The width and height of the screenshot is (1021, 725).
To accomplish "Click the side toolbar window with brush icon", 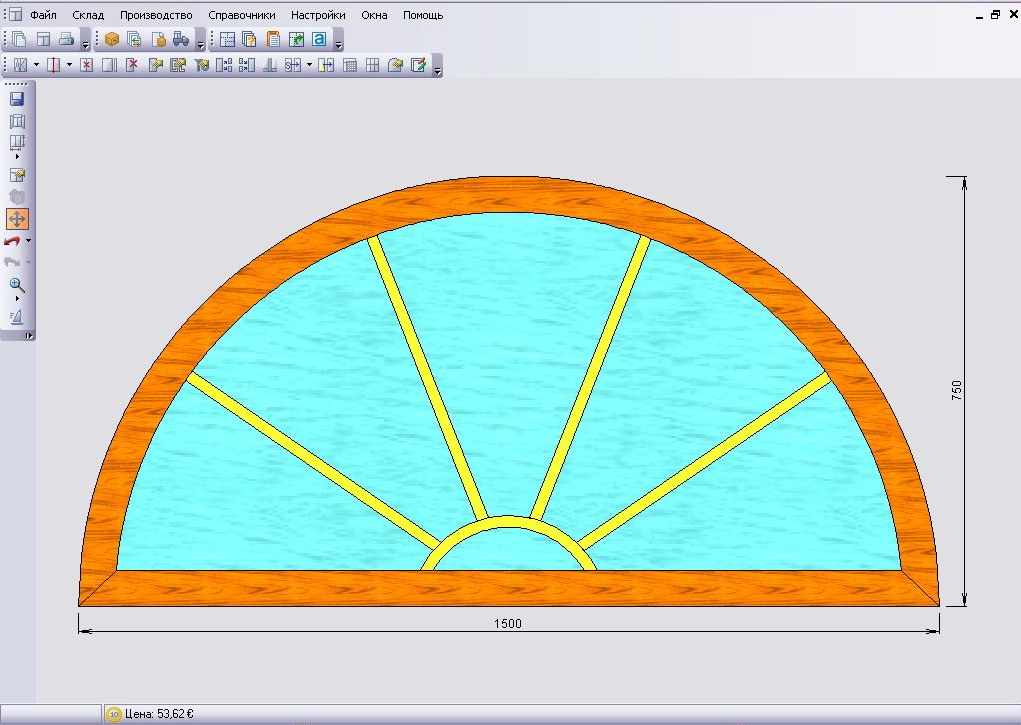I will (x=17, y=175).
